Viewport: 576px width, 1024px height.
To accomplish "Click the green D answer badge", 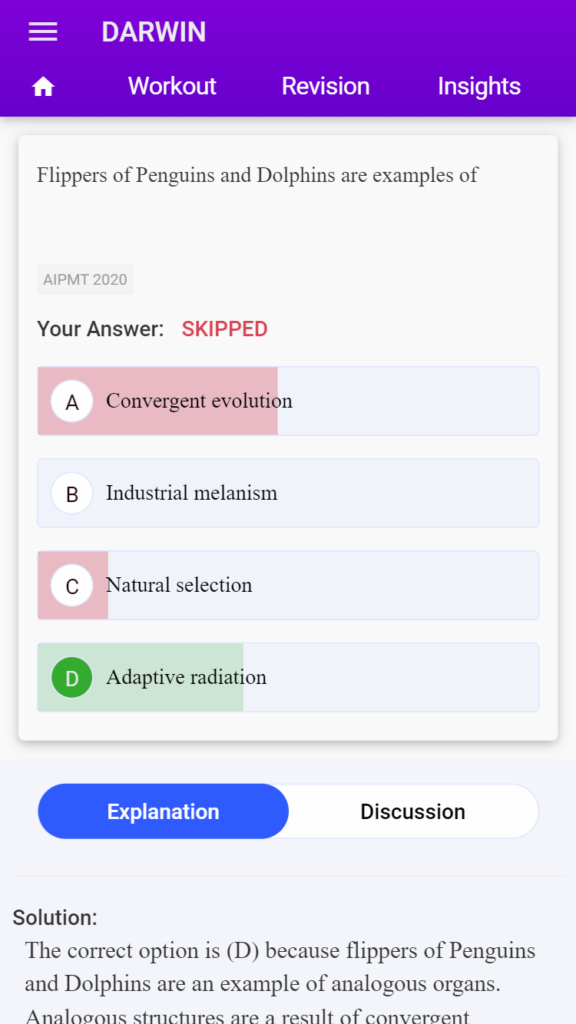I will pos(72,678).
